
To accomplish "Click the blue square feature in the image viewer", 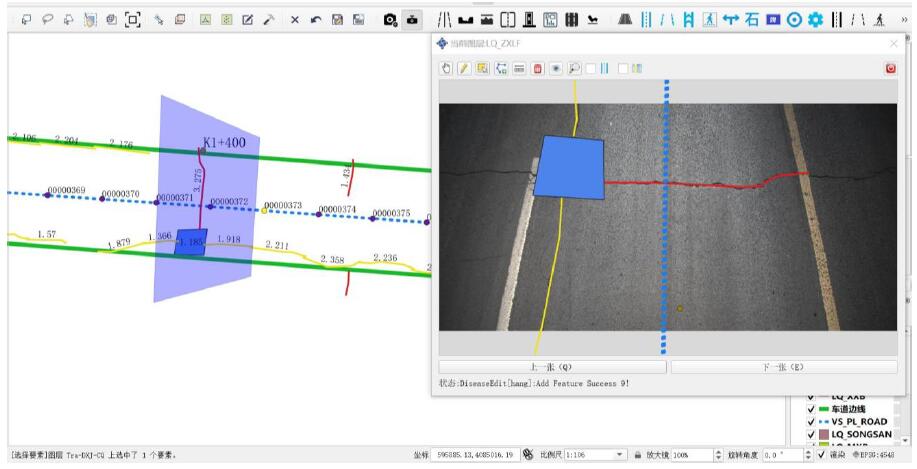I will (x=569, y=167).
